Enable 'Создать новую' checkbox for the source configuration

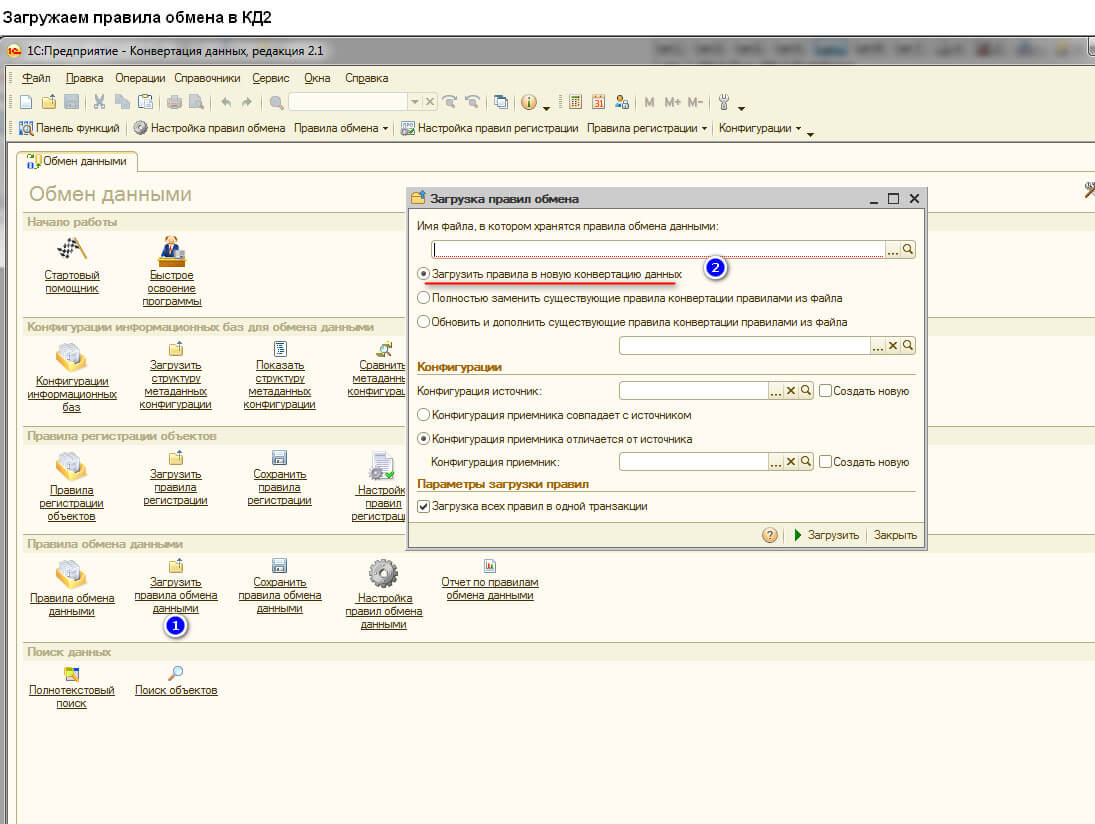(825, 391)
